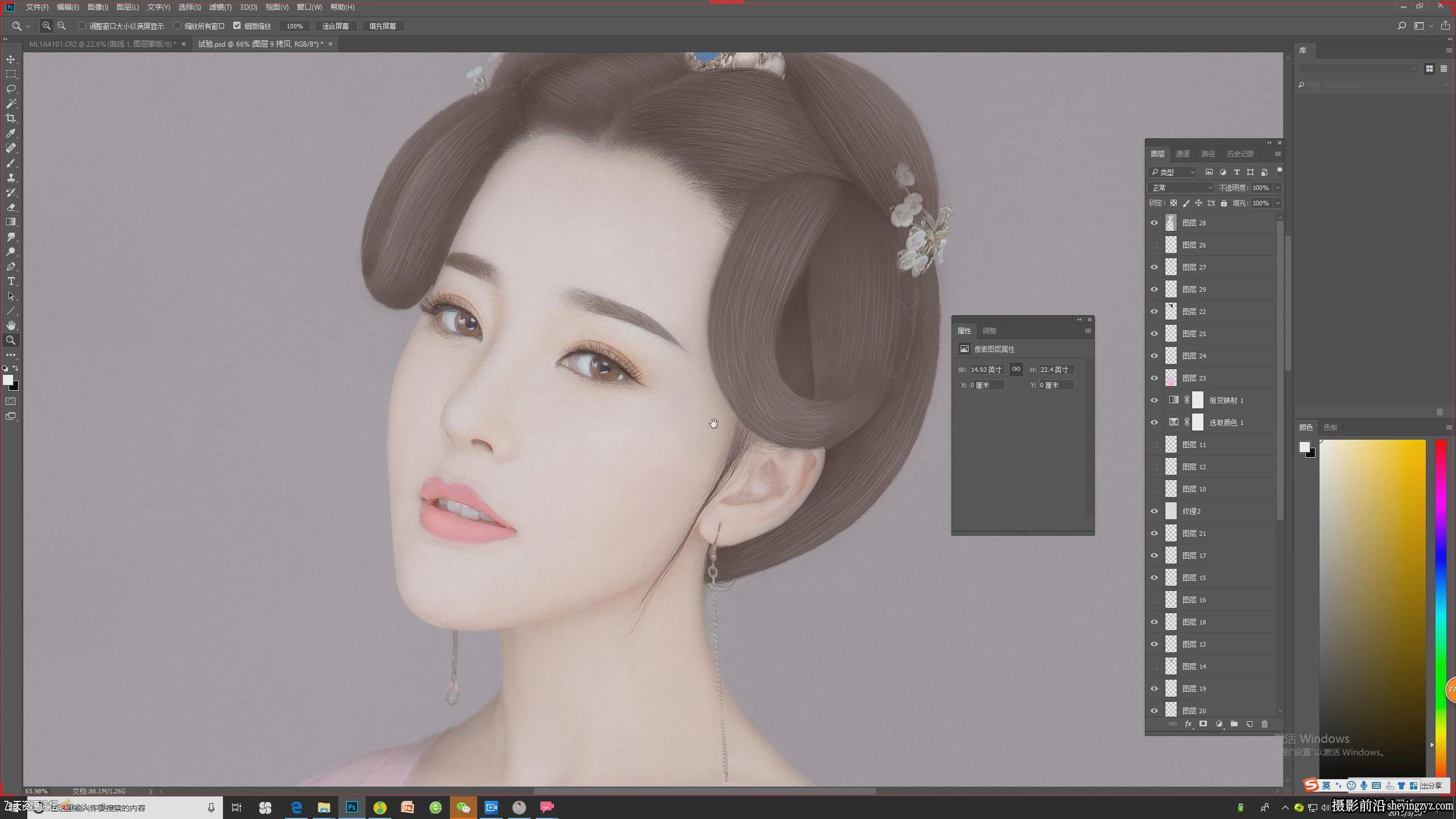Open the blend mode 正常 dropdown

point(1181,188)
